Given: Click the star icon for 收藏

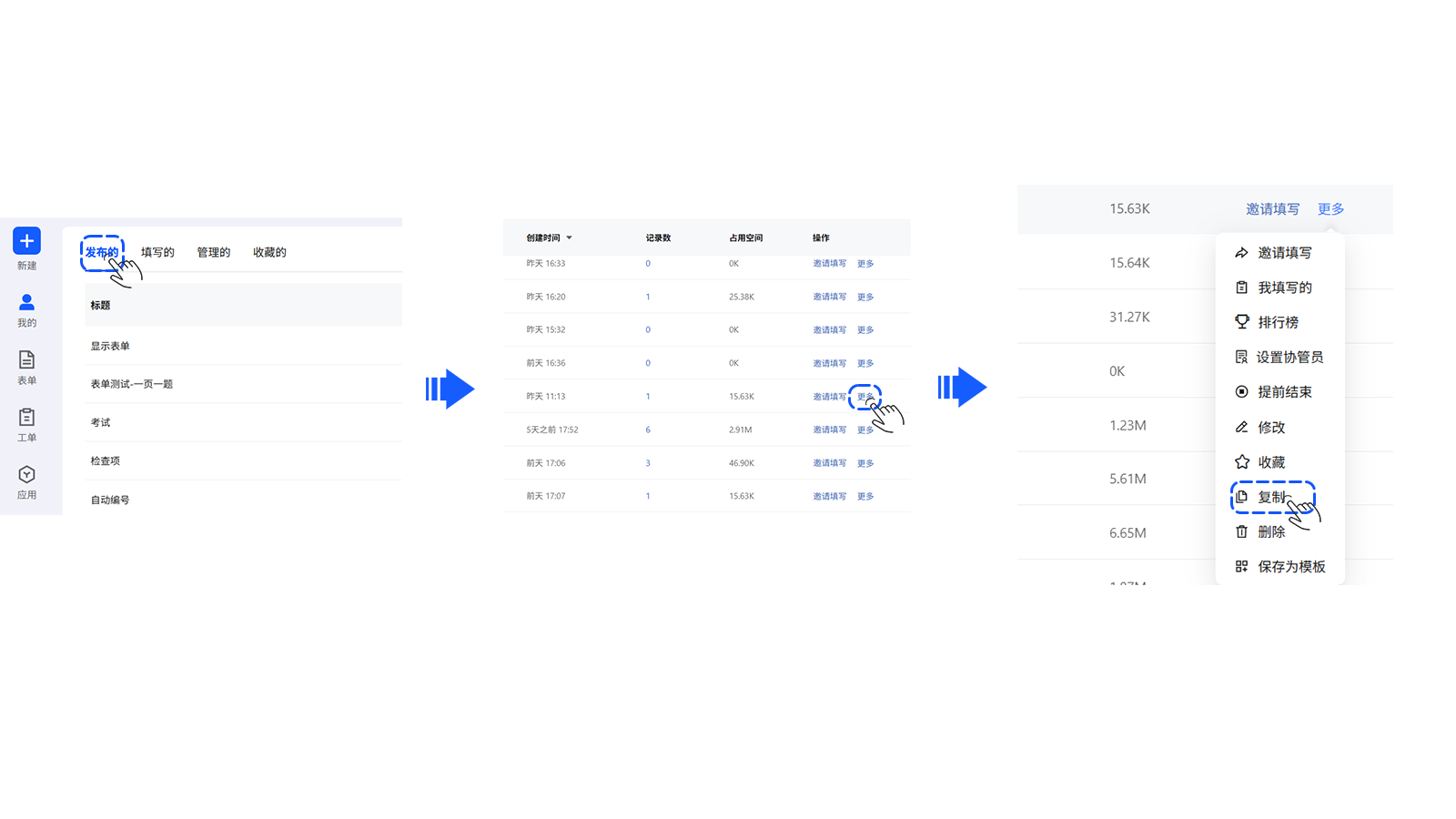Looking at the screenshot, I should point(1241,462).
